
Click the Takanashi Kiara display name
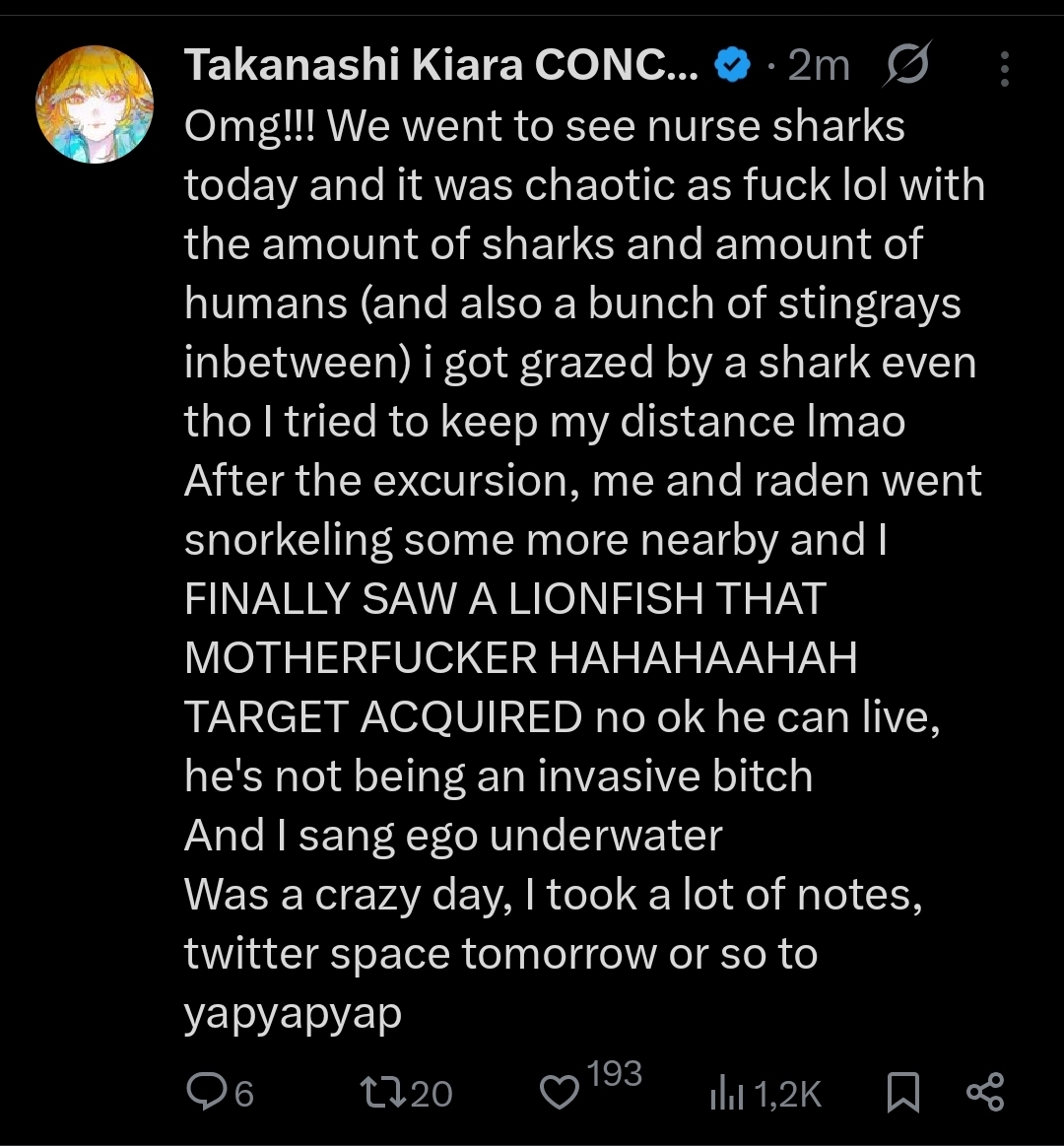[441, 66]
